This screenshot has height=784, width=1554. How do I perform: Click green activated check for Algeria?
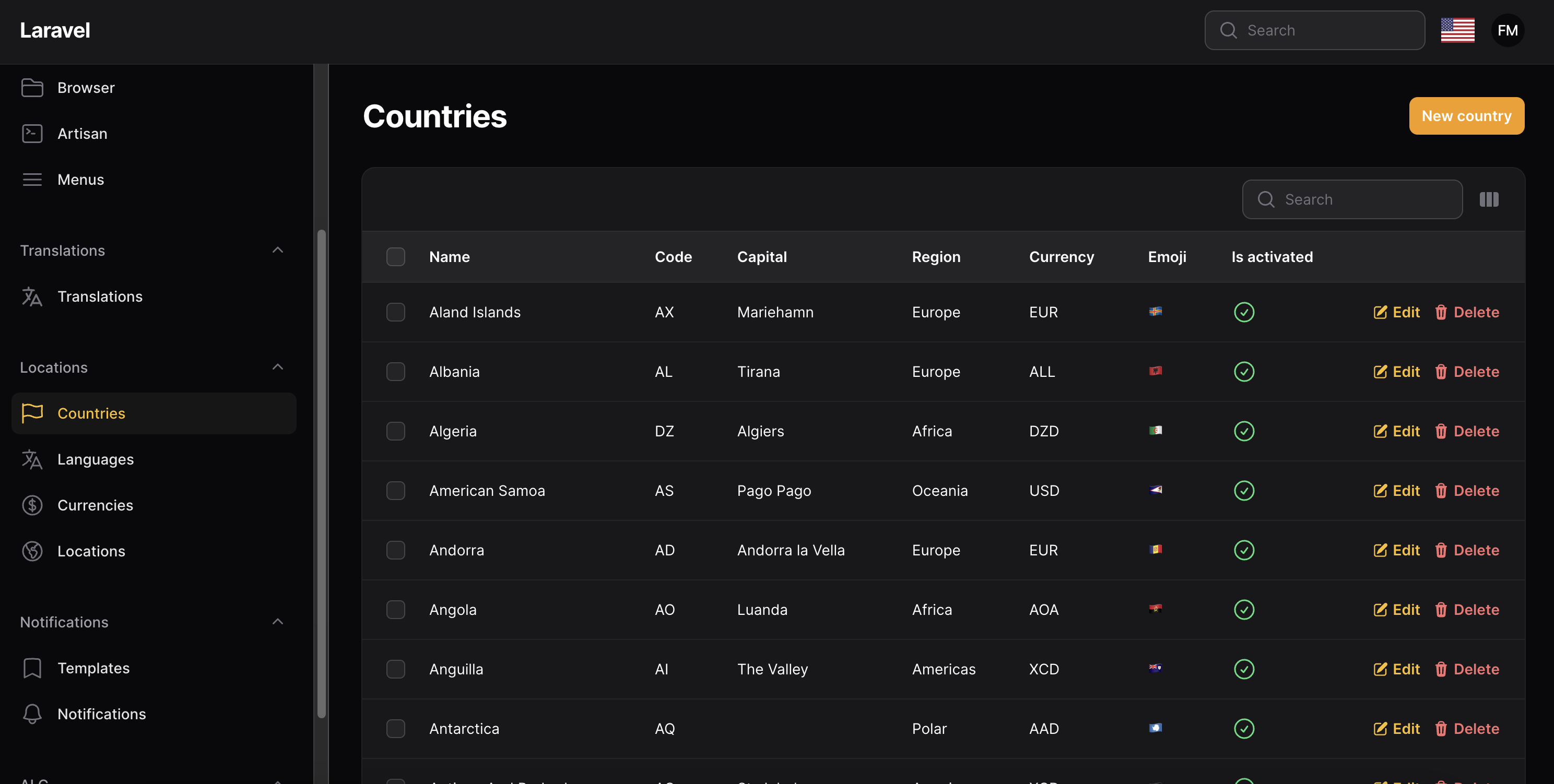click(1244, 431)
